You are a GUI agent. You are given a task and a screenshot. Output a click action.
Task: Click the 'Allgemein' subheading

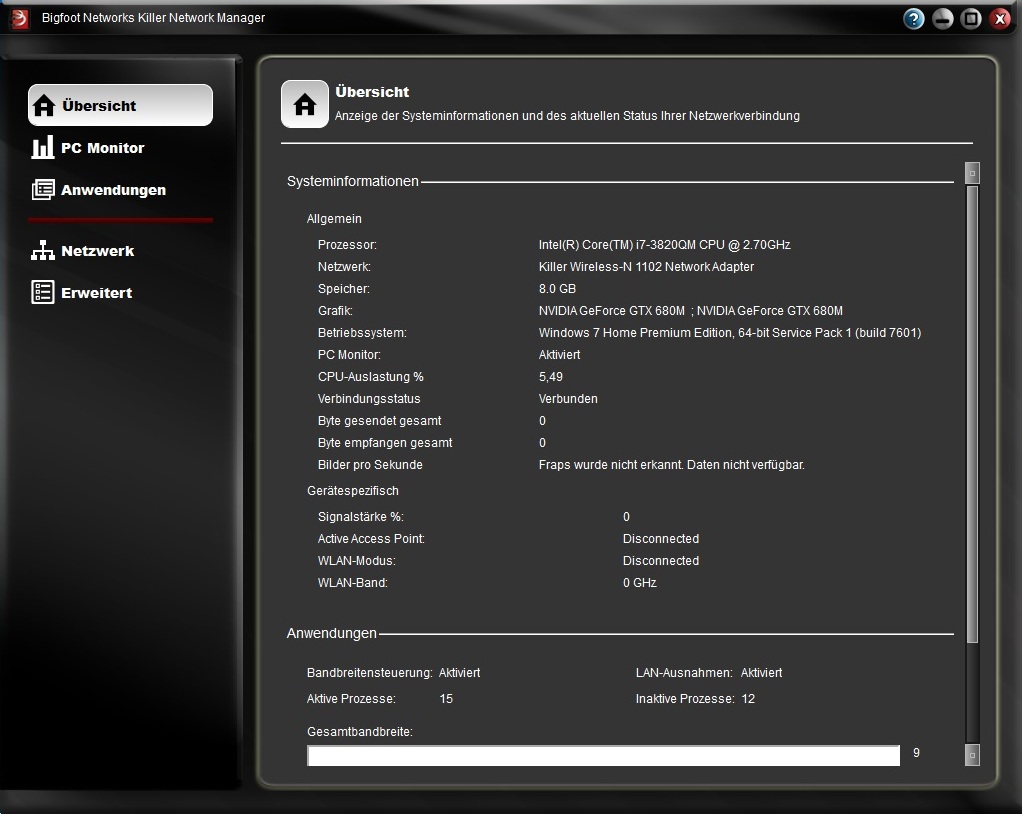[x=334, y=219]
